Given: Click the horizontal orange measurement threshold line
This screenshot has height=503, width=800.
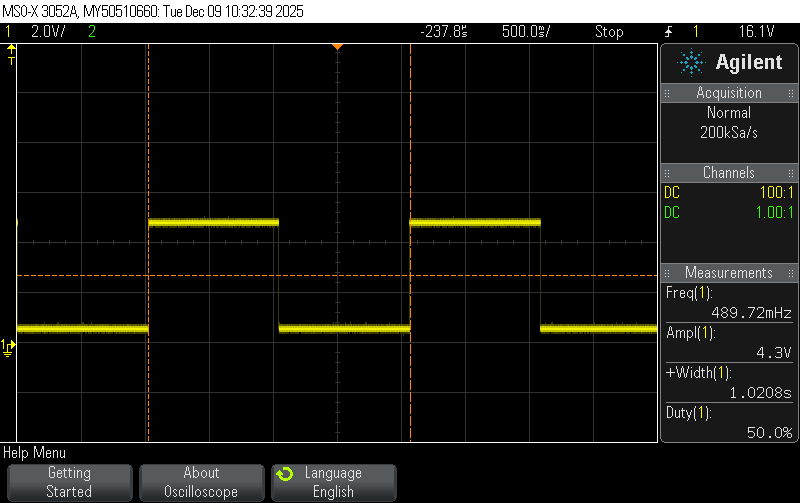Looking at the screenshot, I should (337, 275).
